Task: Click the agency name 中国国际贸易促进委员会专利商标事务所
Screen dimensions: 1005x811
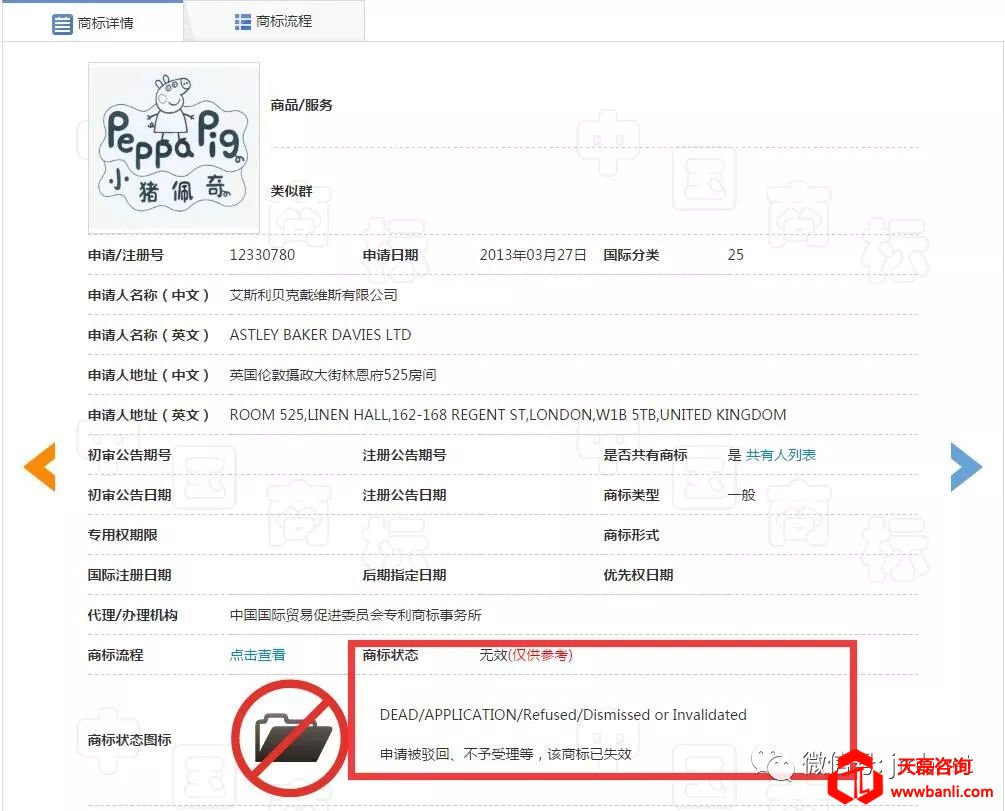Action: [355, 615]
